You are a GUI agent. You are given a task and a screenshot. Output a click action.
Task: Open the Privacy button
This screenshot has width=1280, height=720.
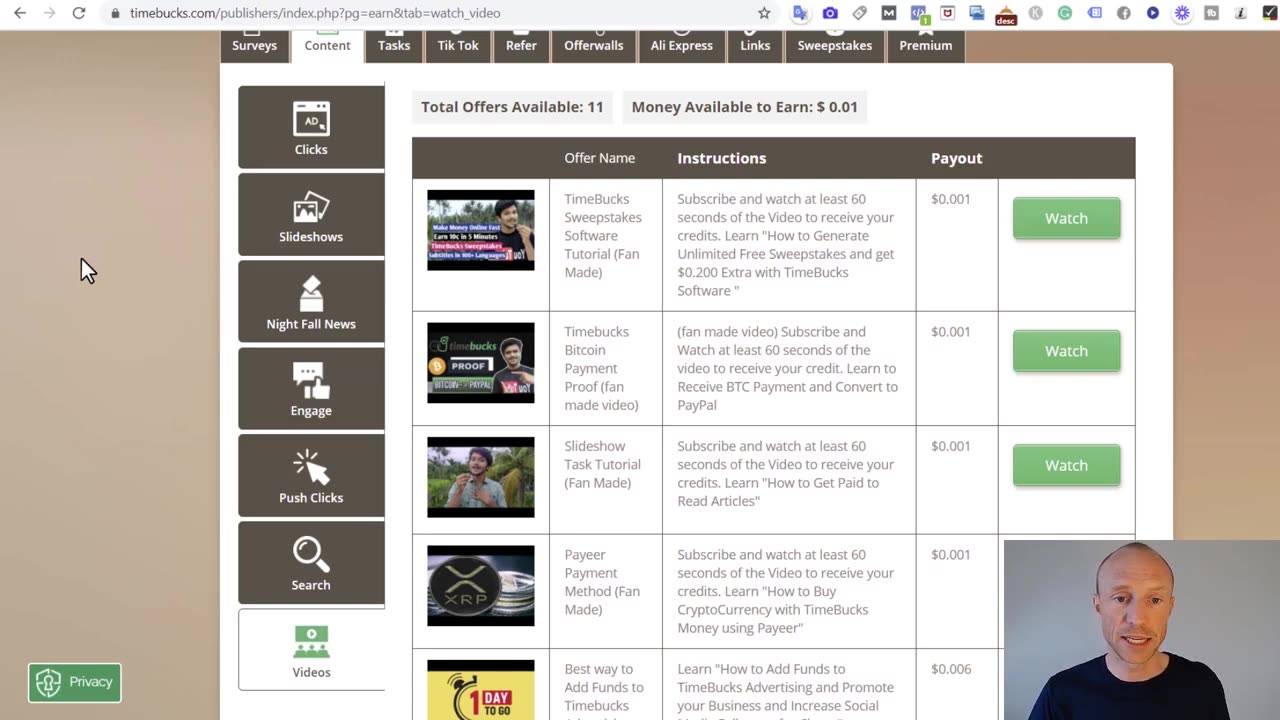point(75,682)
